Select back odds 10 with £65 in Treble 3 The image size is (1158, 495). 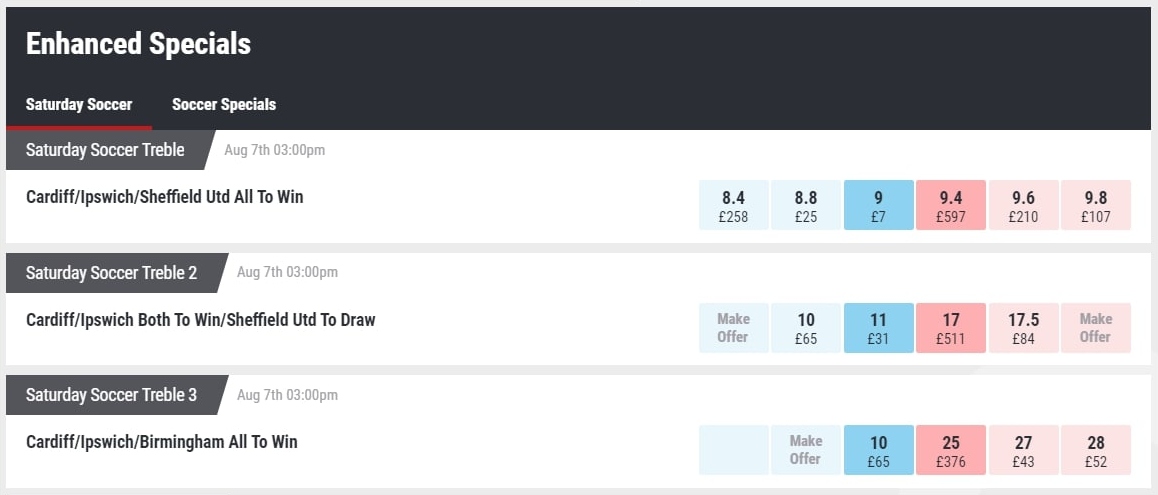[x=878, y=450]
